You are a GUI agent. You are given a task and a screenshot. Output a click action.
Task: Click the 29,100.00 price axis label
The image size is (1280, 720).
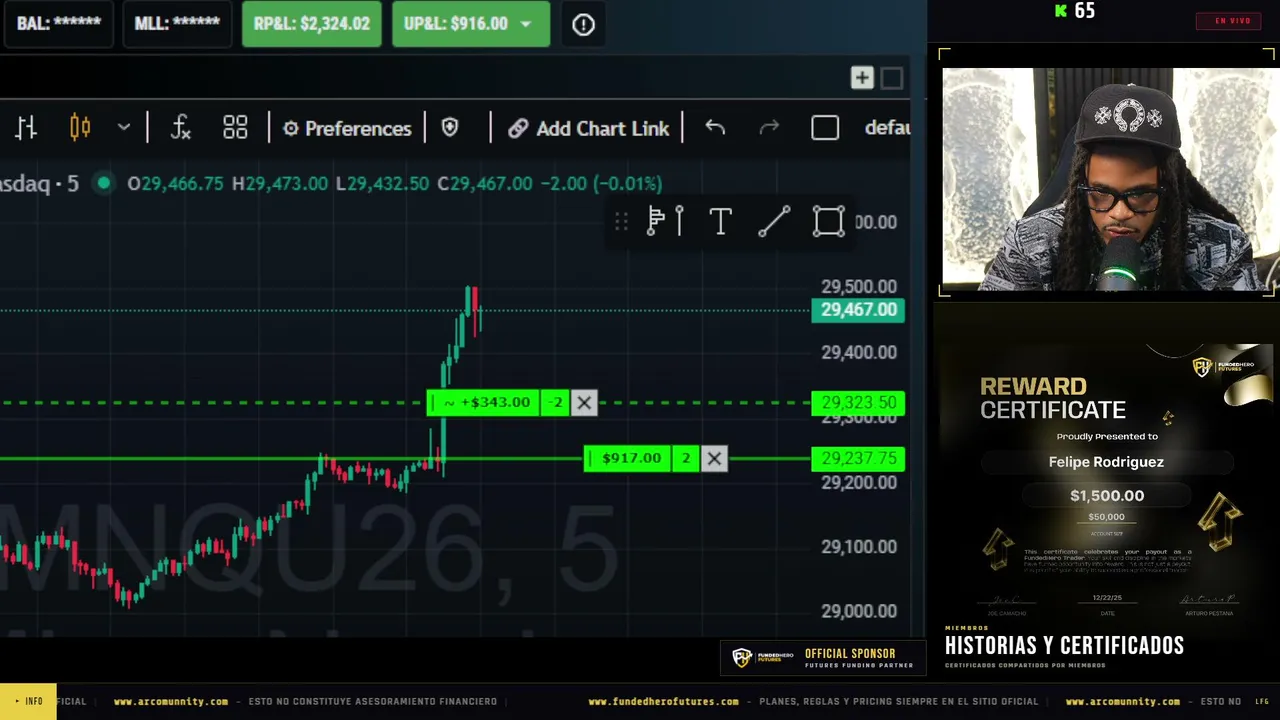pyautogui.click(x=859, y=547)
